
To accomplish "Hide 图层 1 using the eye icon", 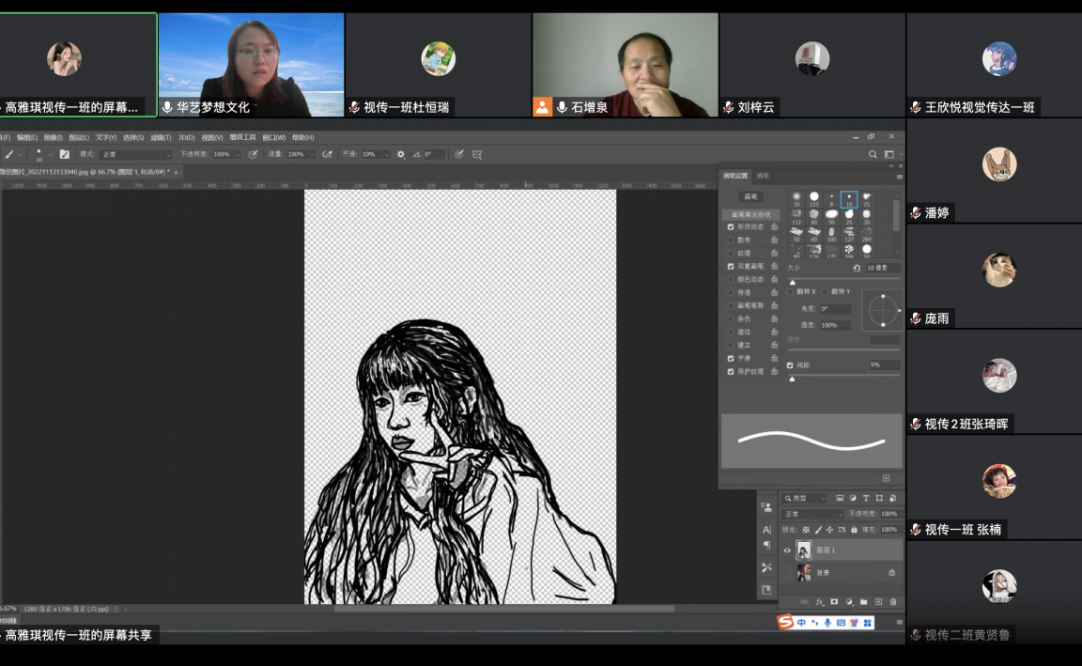I will pos(787,550).
